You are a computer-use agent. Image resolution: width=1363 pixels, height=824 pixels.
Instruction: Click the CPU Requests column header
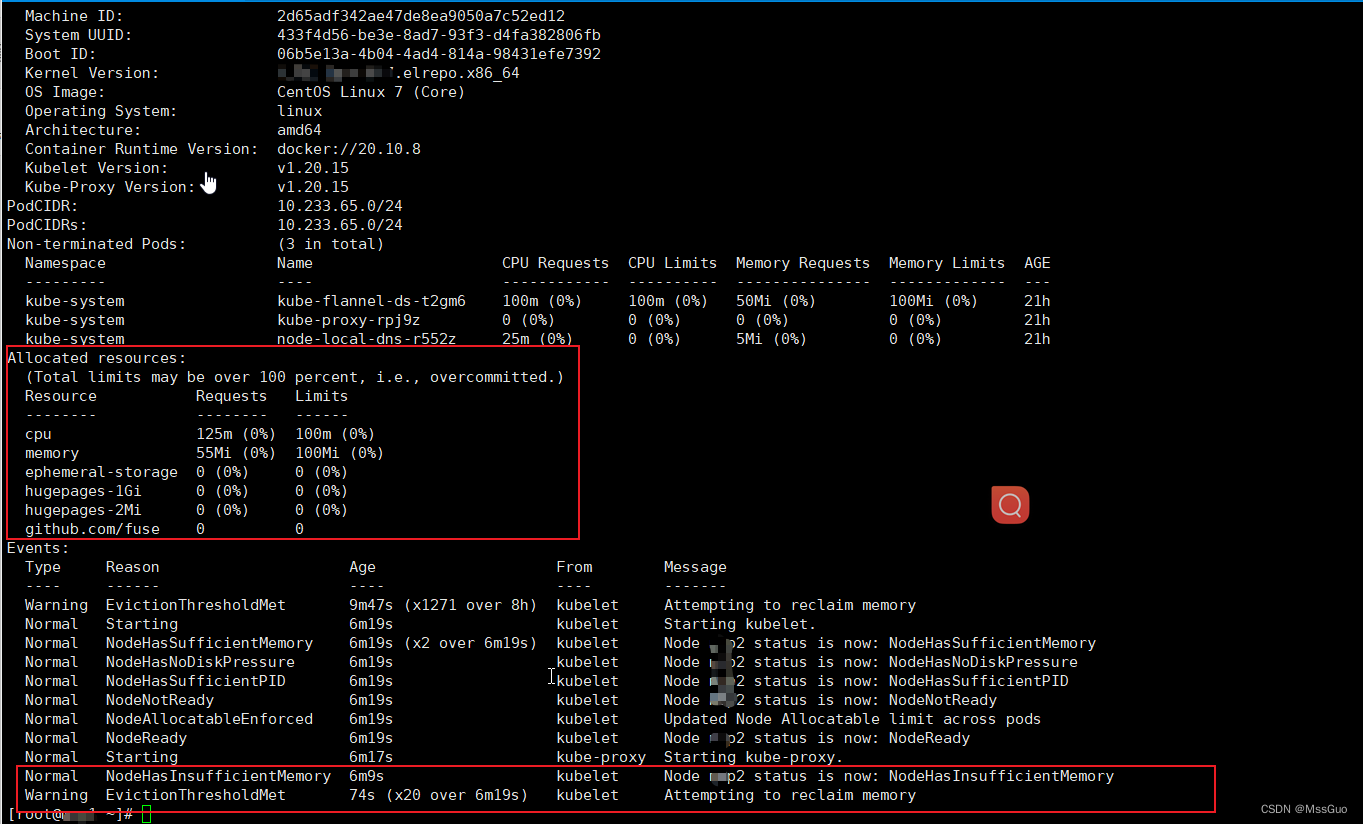555,263
